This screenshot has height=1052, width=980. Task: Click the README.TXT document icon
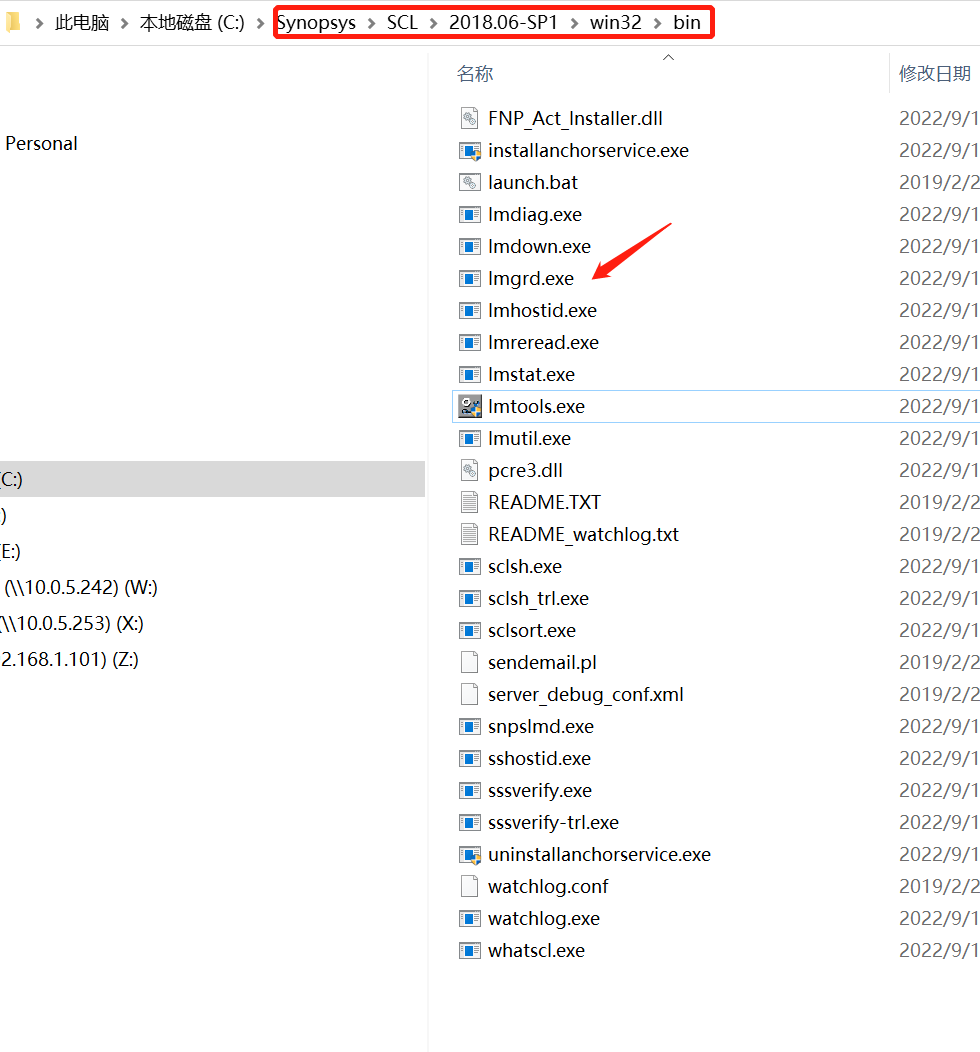470,503
